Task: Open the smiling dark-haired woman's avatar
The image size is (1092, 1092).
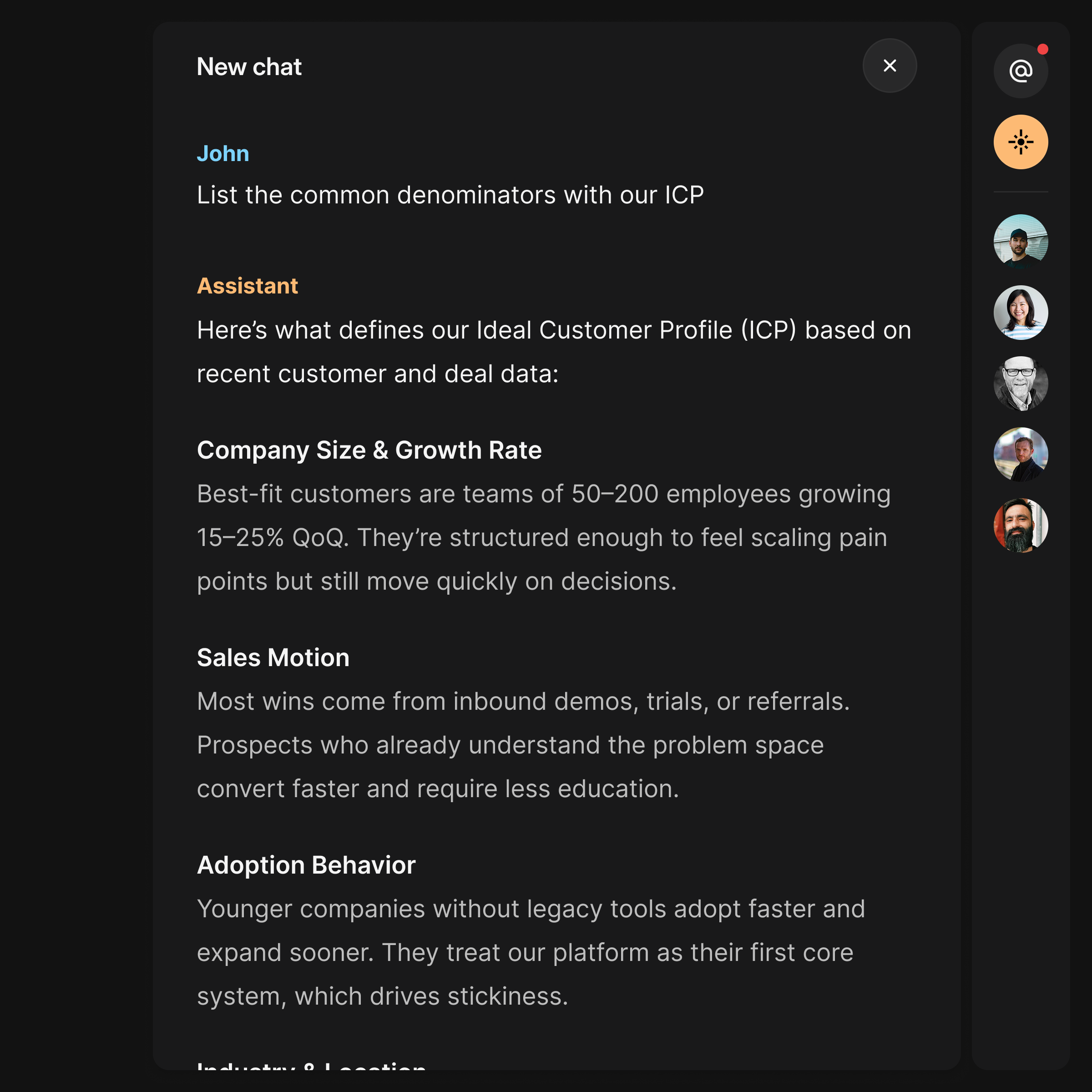Action: click(x=1020, y=313)
